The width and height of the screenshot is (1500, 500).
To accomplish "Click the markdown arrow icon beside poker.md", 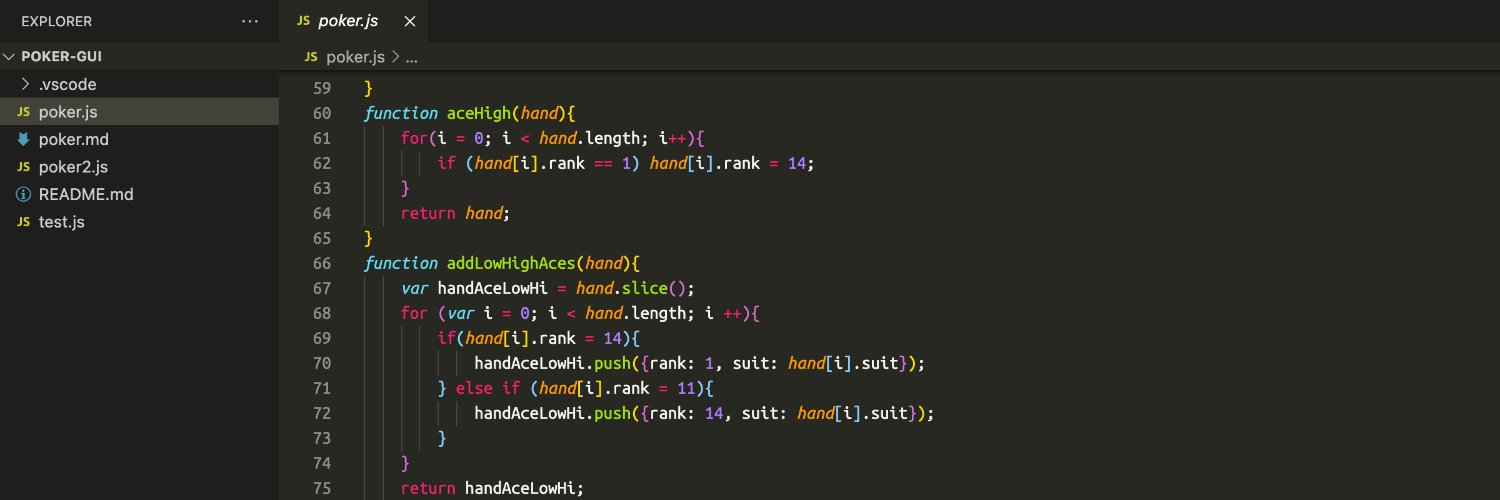I will 24,139.
